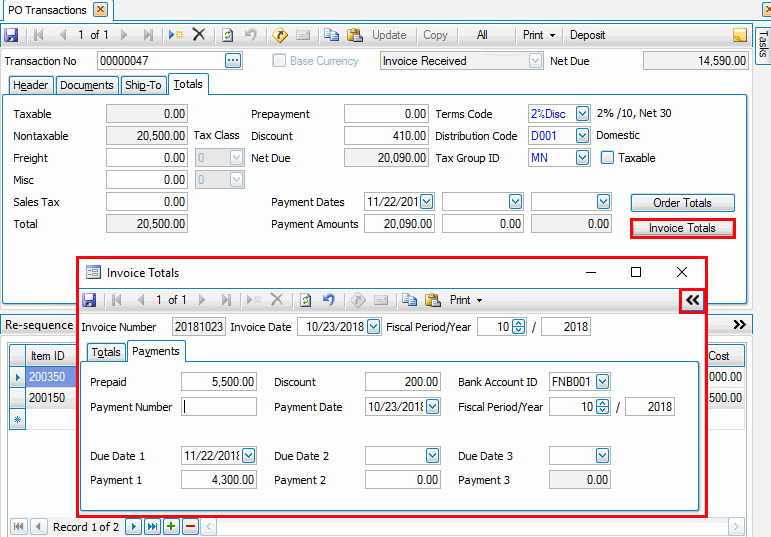This screenshot has height=537, width=771.
Task: Add new record in PO Transactions toolbar
Action: [176, 35]
